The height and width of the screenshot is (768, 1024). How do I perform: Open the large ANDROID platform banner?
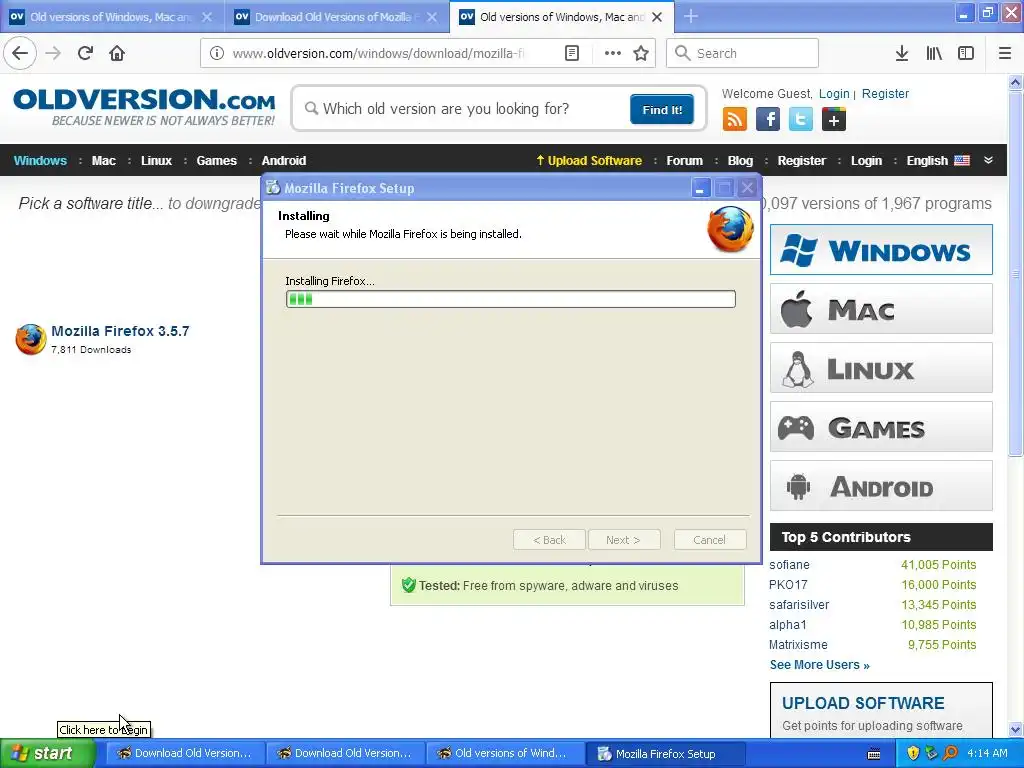click(881, 486)
